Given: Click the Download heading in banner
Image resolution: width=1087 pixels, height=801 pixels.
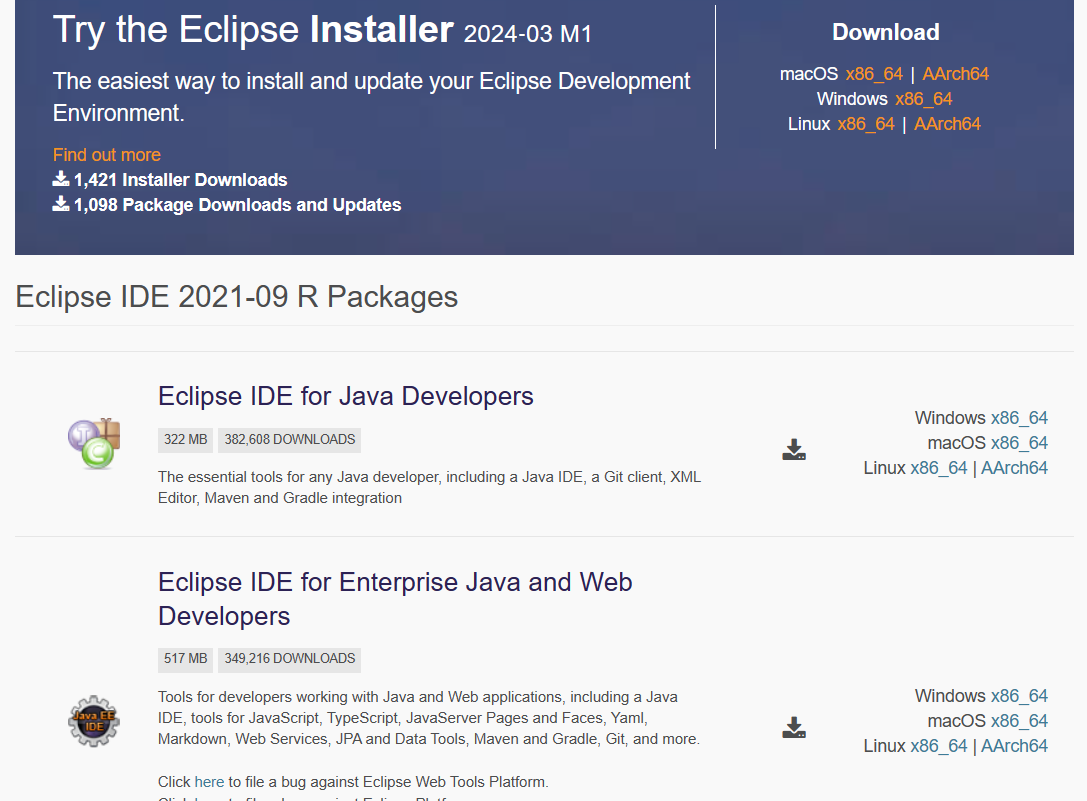Looking at the screenshot, I should 886,32.
